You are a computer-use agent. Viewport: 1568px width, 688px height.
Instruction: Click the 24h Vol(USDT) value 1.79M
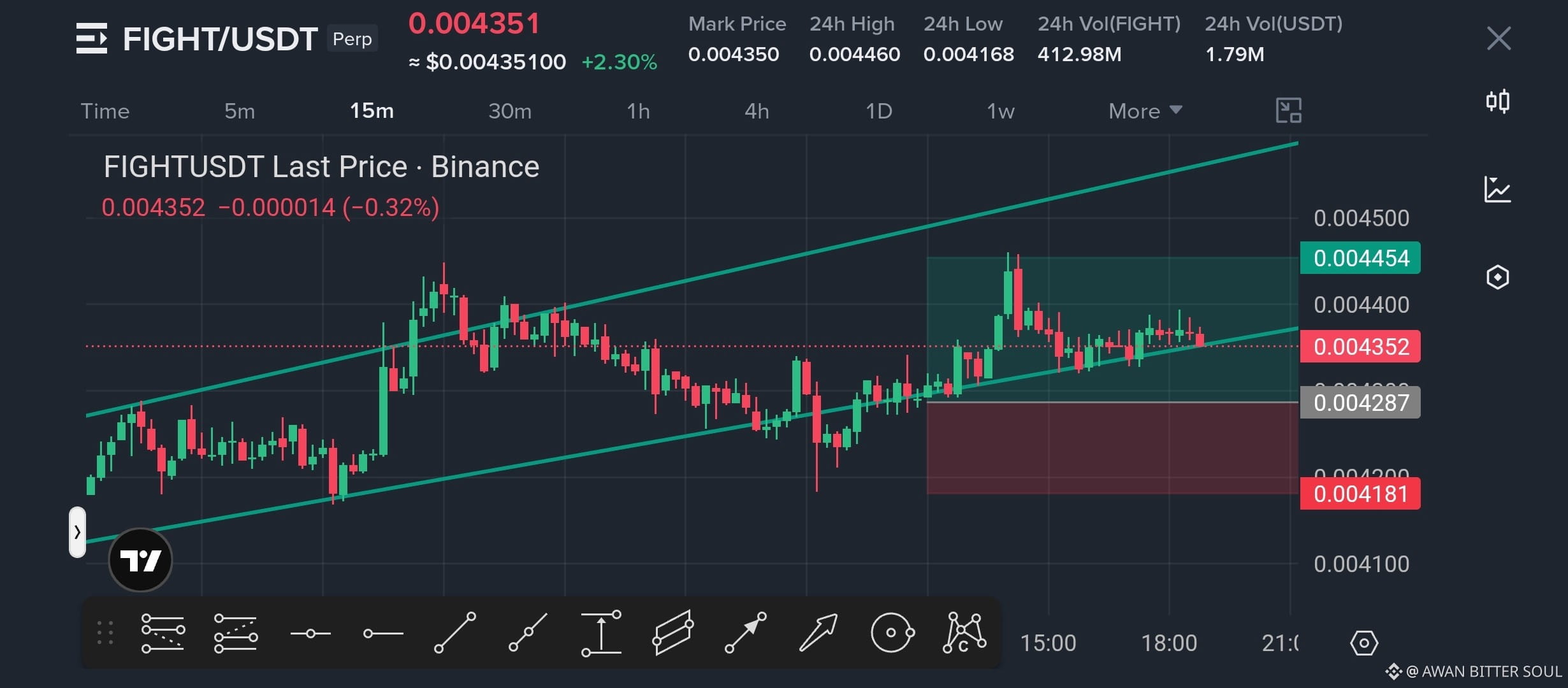coord(1235,54)
